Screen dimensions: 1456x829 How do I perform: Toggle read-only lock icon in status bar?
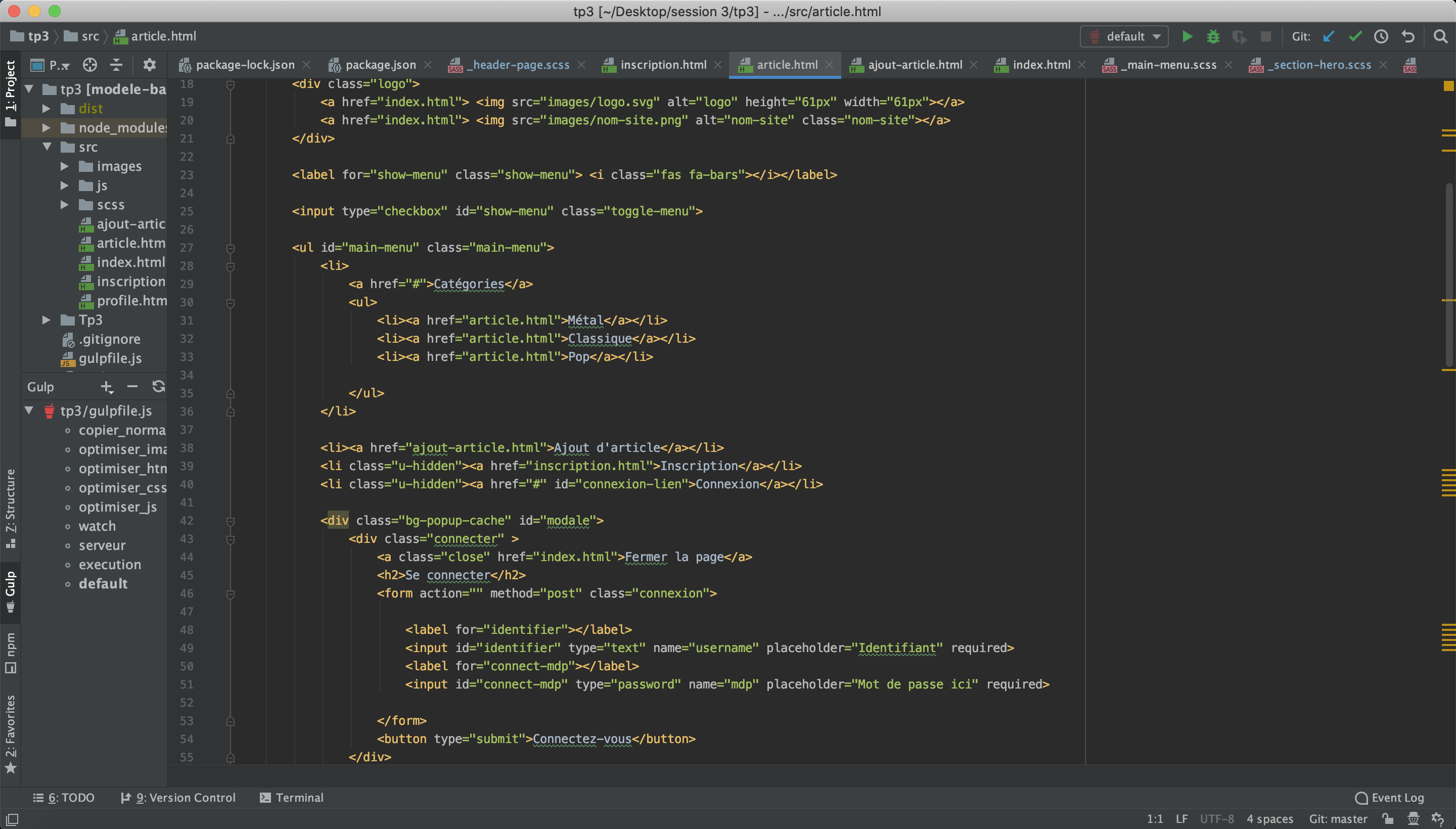pyautogui.click(x=1388, y=819)
